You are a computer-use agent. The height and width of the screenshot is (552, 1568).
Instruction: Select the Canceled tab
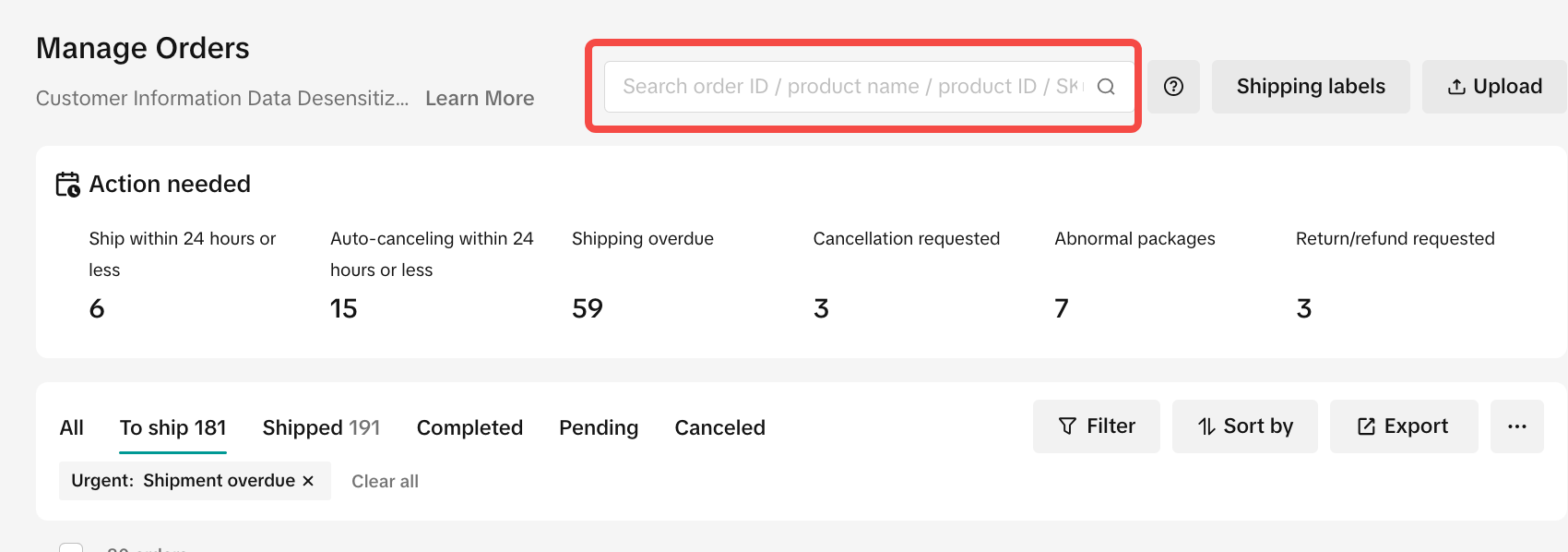(719, 428)
